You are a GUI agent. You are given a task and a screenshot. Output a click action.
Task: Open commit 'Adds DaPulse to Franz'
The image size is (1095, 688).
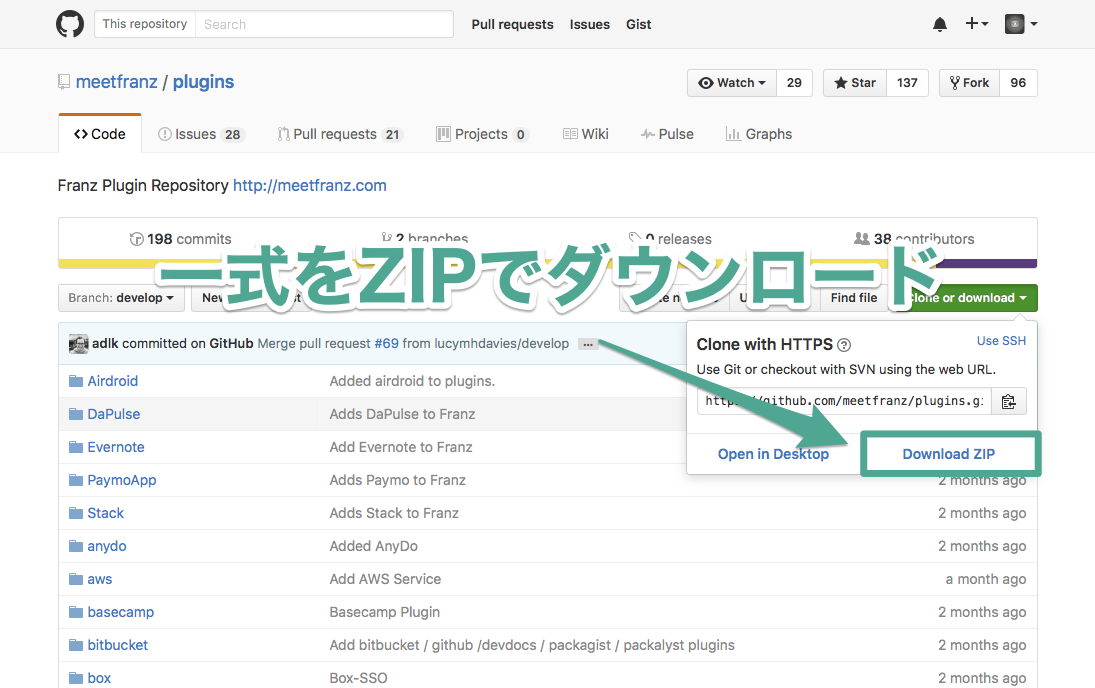pos(402,414)
